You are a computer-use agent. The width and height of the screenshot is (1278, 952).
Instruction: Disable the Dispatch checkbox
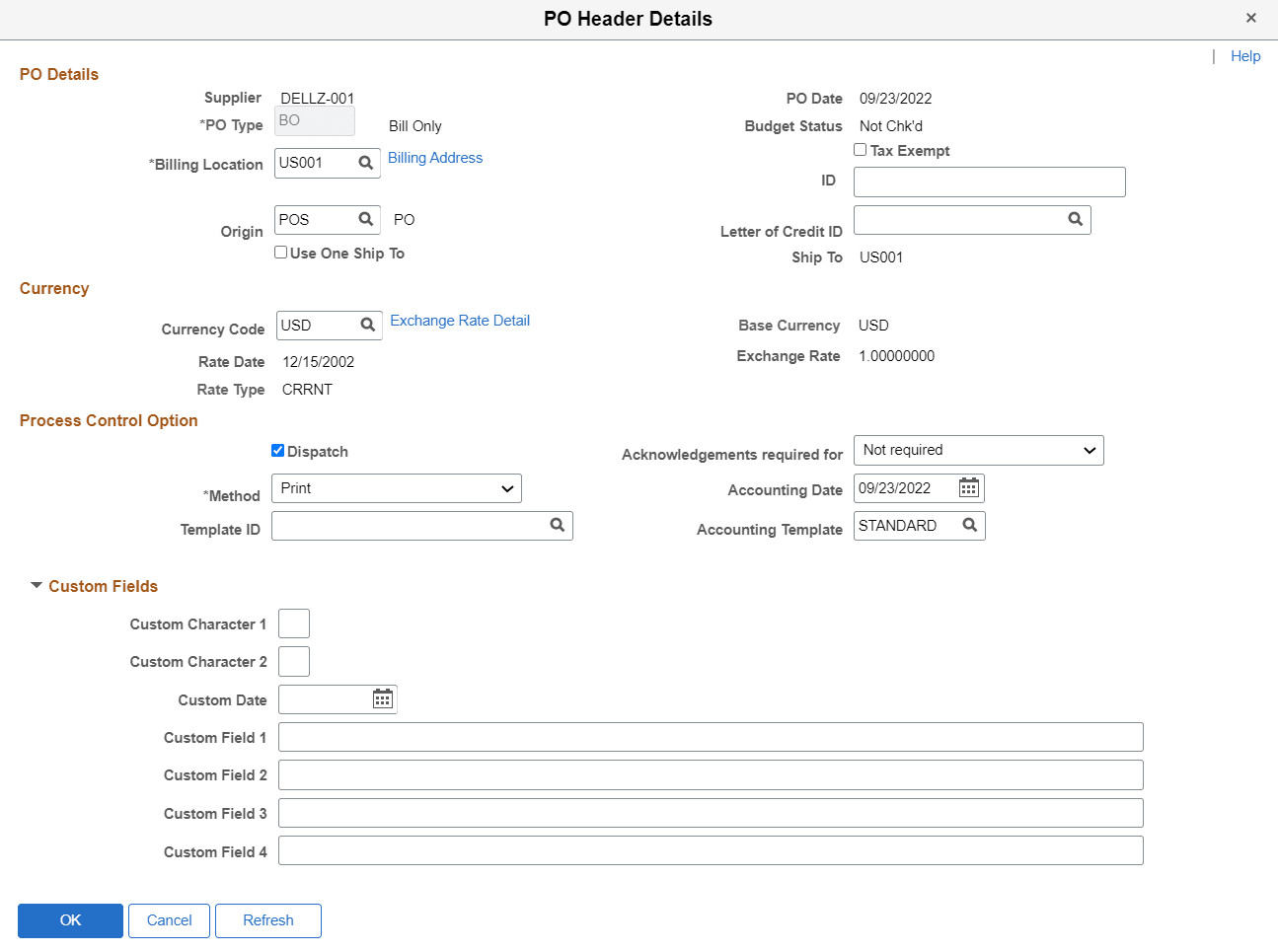tap(277, 451)
